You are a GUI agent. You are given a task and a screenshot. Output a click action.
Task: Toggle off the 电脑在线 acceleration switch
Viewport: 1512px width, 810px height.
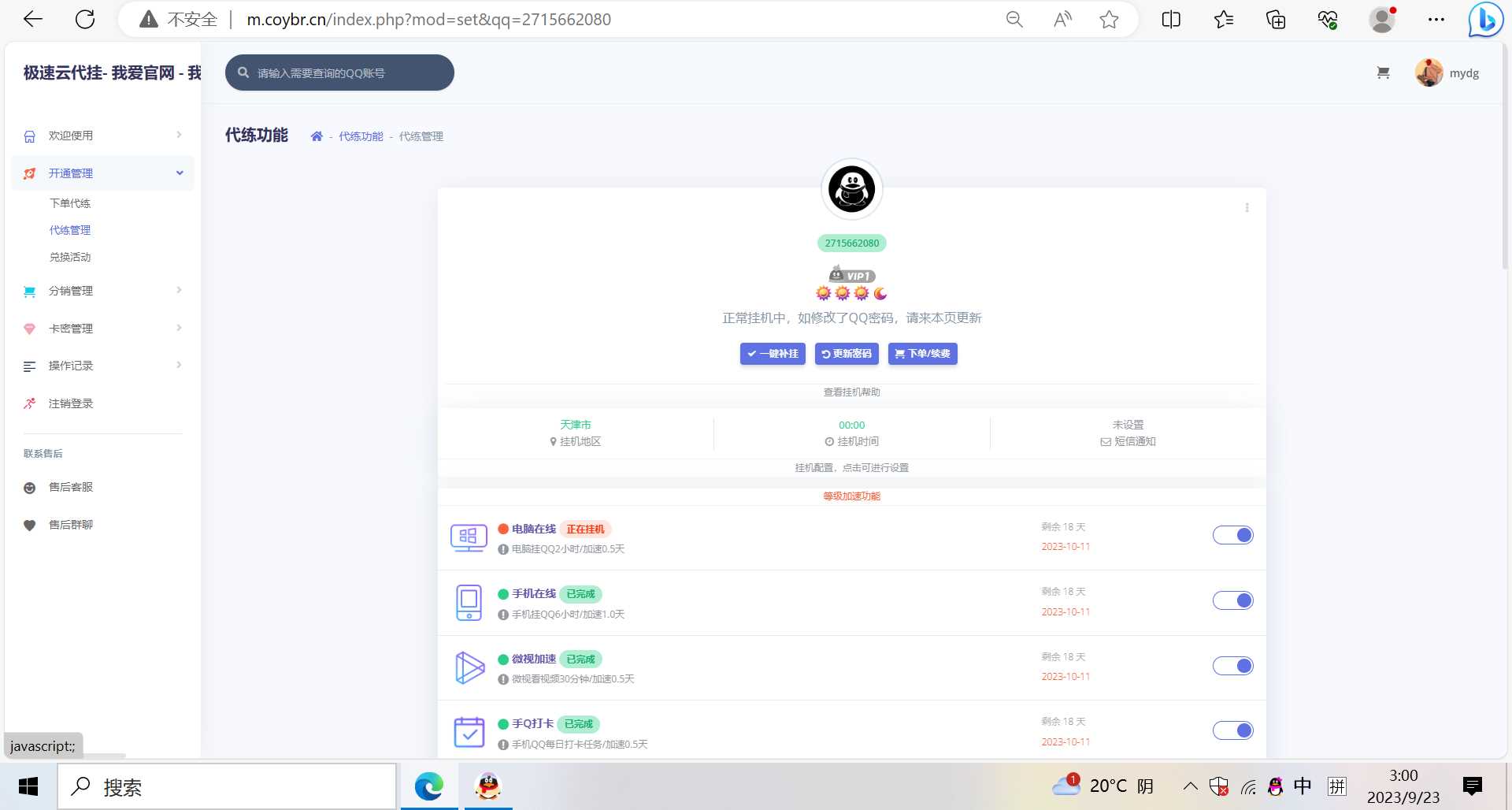1233,534
